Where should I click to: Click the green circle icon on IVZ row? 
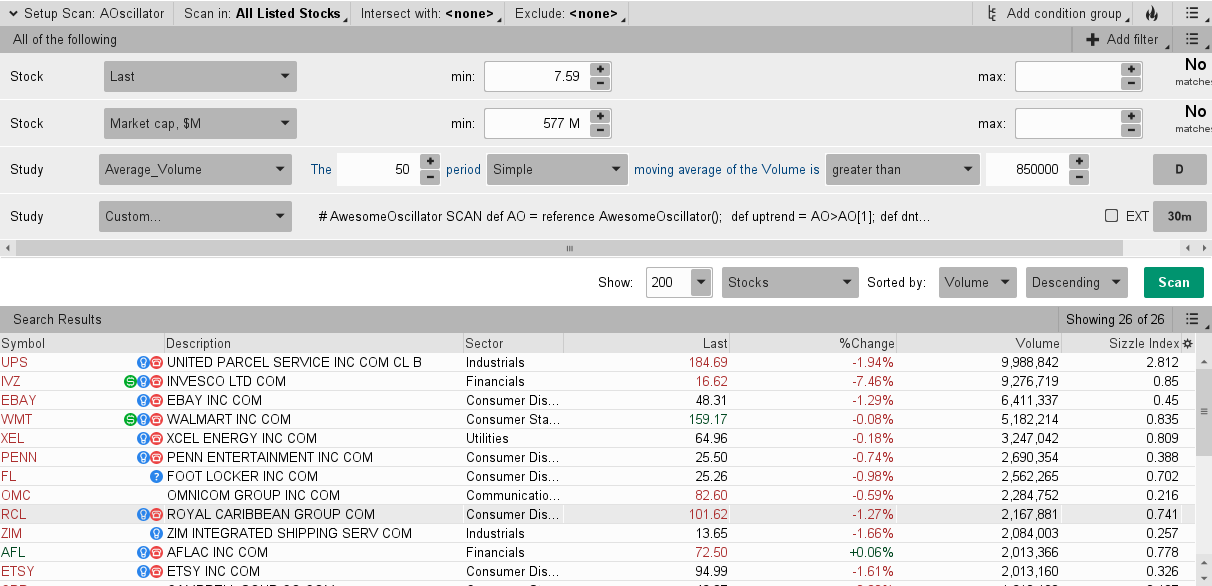130,381
